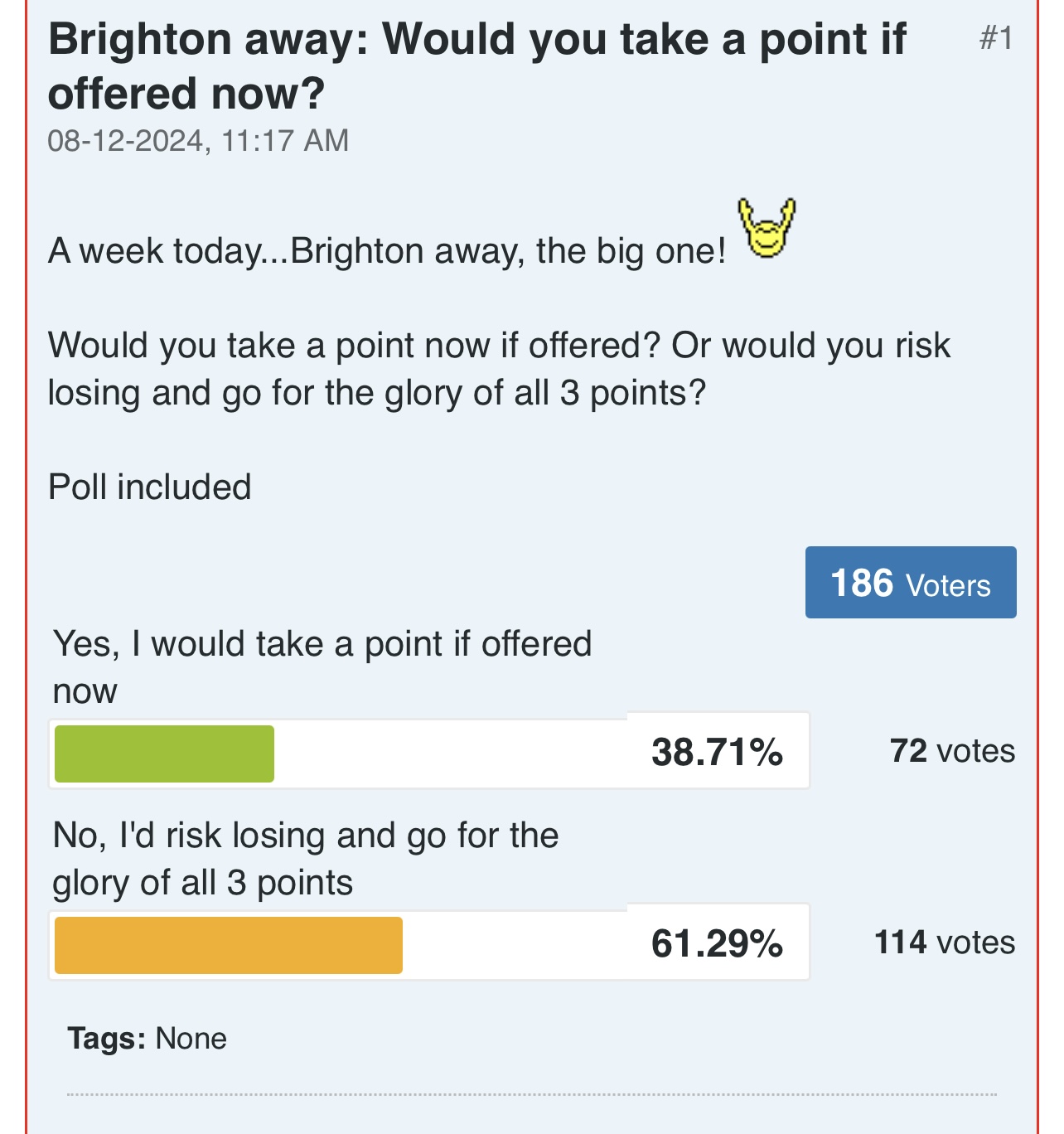Click the 38.71% percentage label
Viewport: 1064px width, 1134px height.
click(717, 752)
